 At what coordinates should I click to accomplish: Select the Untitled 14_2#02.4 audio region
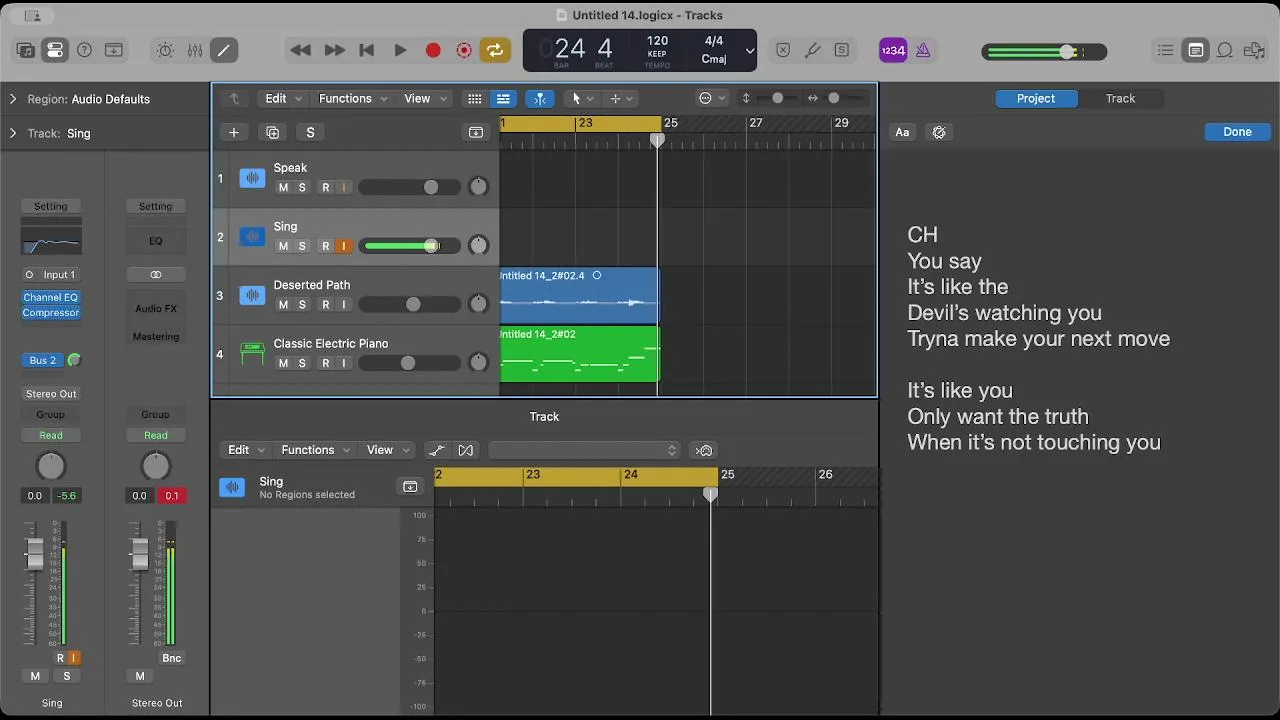pyautogui.click(x=579, y=296)
